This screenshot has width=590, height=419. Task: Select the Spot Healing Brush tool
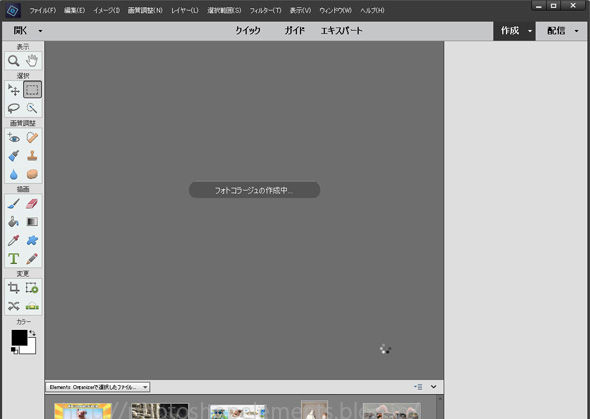click(32, 138)
